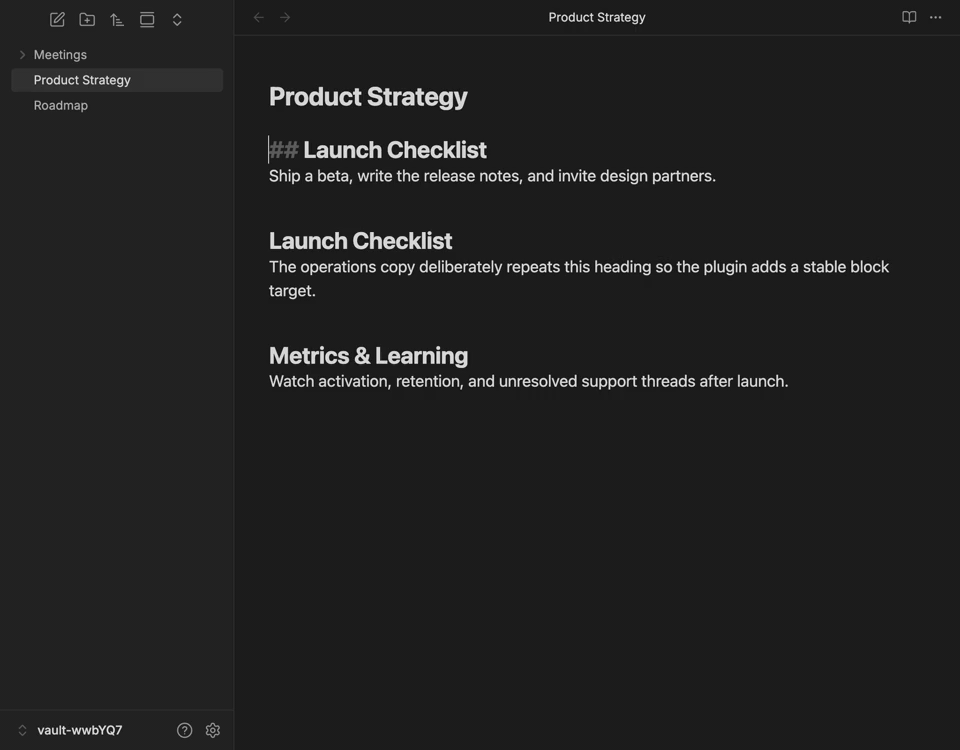Switch to reading view
The image size is (960, 750).
pyautogui.click(x=909, y=17)
